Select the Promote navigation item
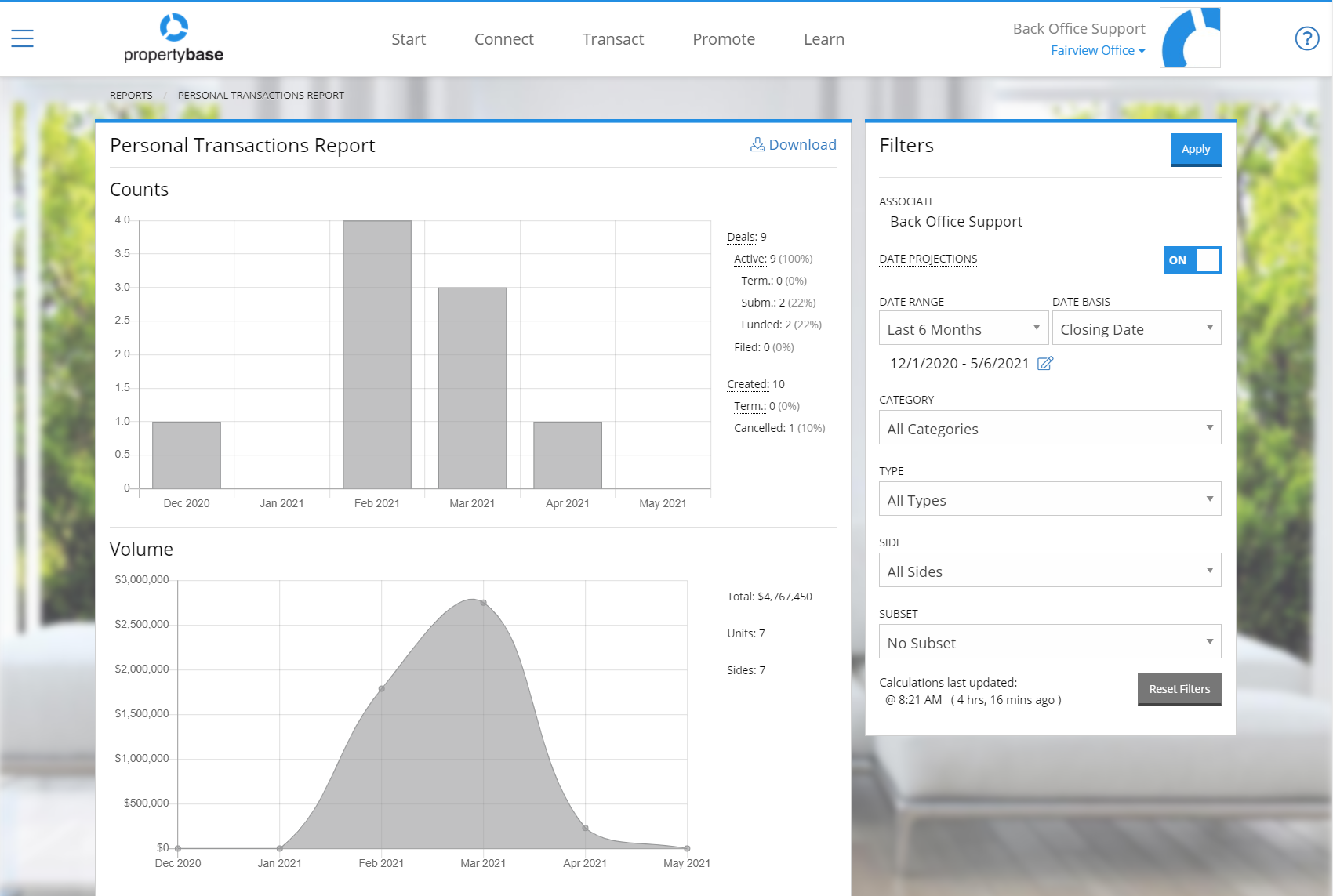Screen dimensions: 1333x896 coord(723,38)
